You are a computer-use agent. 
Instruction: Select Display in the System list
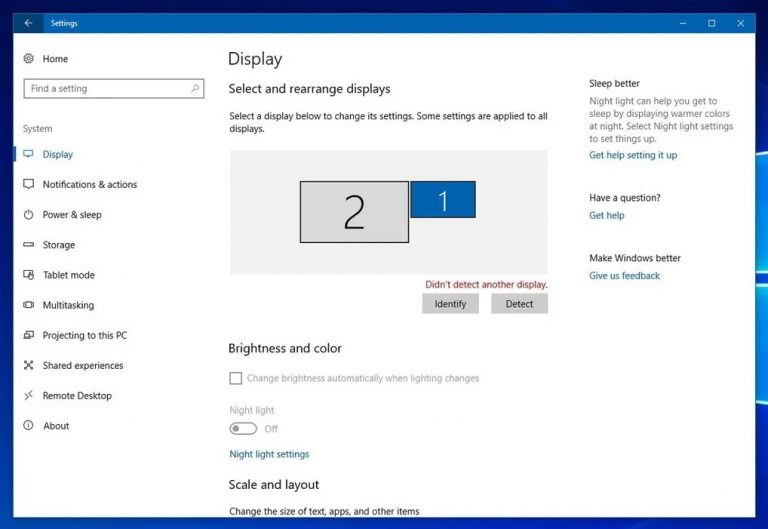pyautogui.click(x=57, y=154)
